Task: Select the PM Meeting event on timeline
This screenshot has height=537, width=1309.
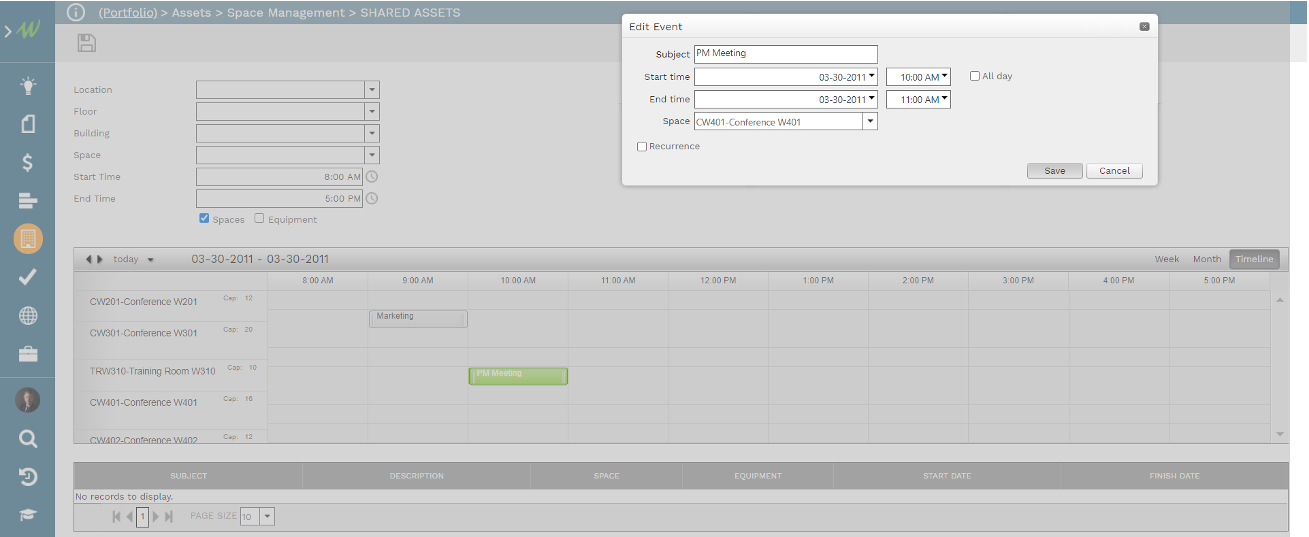Action: click(x=518, y=375)
